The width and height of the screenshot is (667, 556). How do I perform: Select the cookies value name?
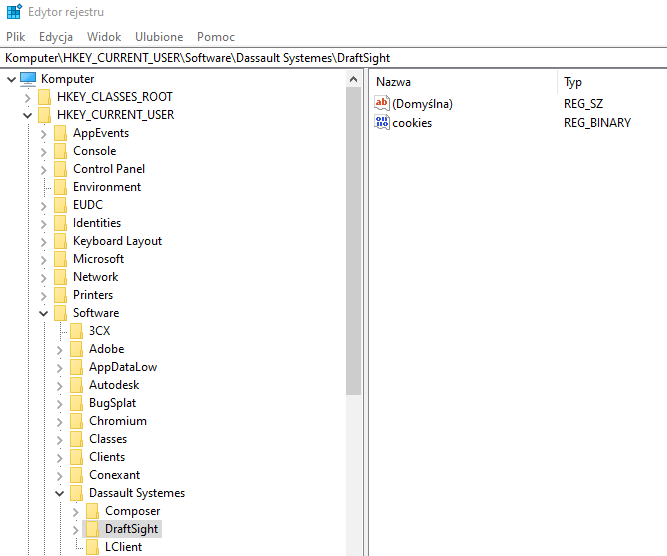click(x=412, y=123)
